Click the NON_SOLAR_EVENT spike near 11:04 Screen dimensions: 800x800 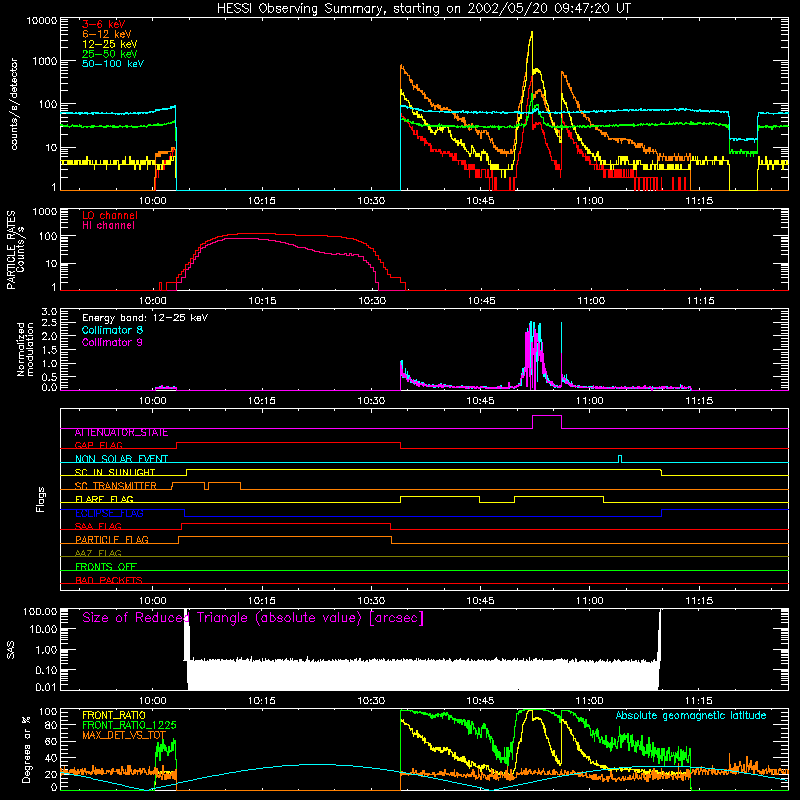620,459
